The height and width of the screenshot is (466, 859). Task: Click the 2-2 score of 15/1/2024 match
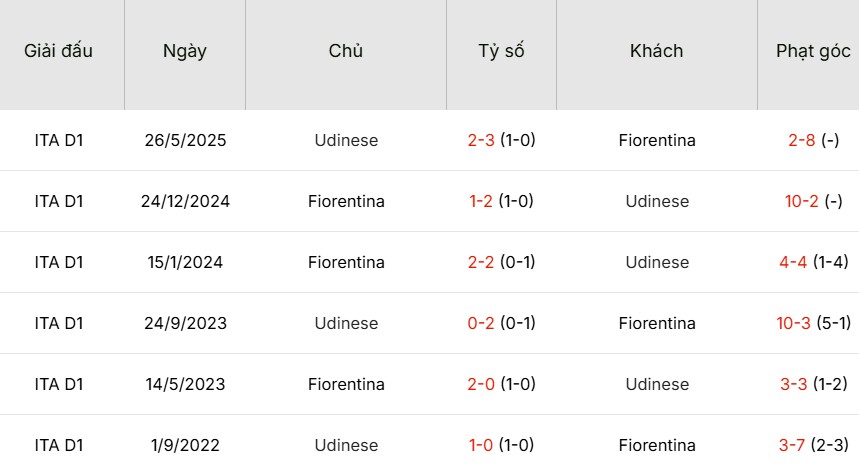pos(482,262)
